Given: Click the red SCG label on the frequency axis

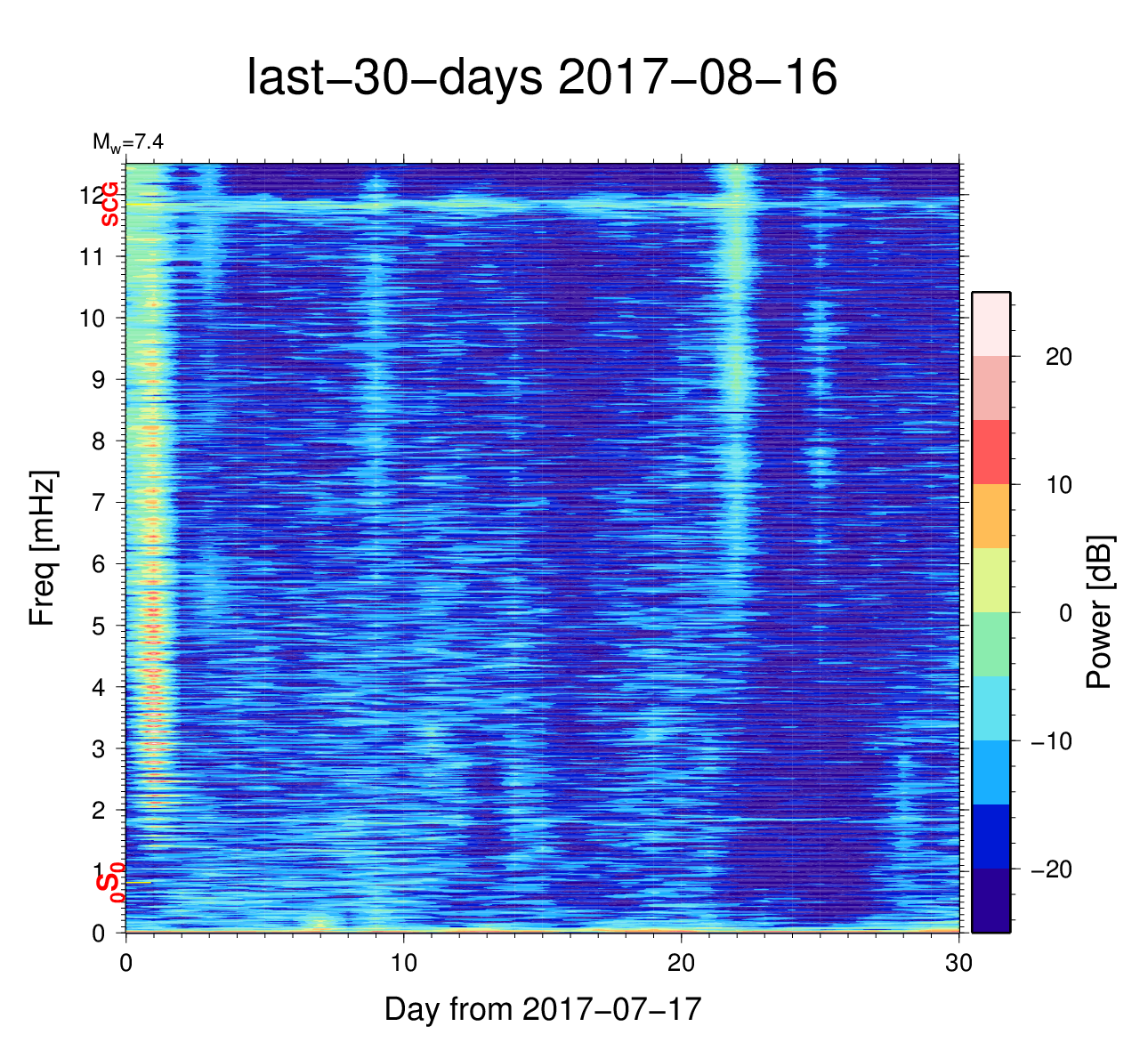Looking at the screenshot, I should 109,204.
